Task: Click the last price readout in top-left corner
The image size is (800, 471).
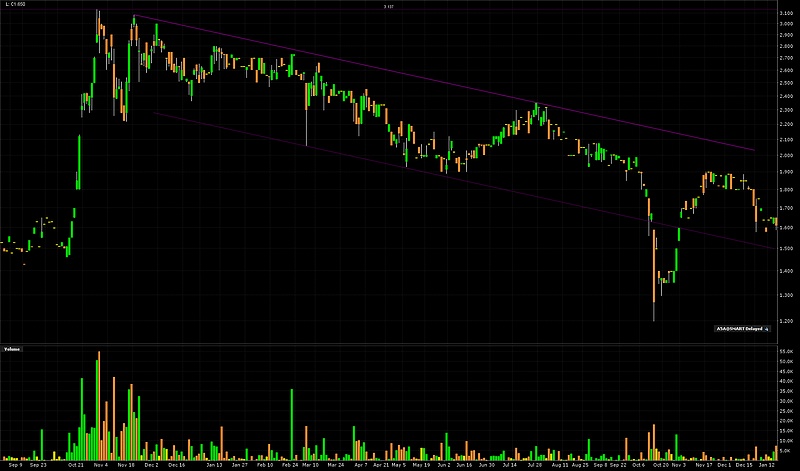Action: [x=14, y=4]
